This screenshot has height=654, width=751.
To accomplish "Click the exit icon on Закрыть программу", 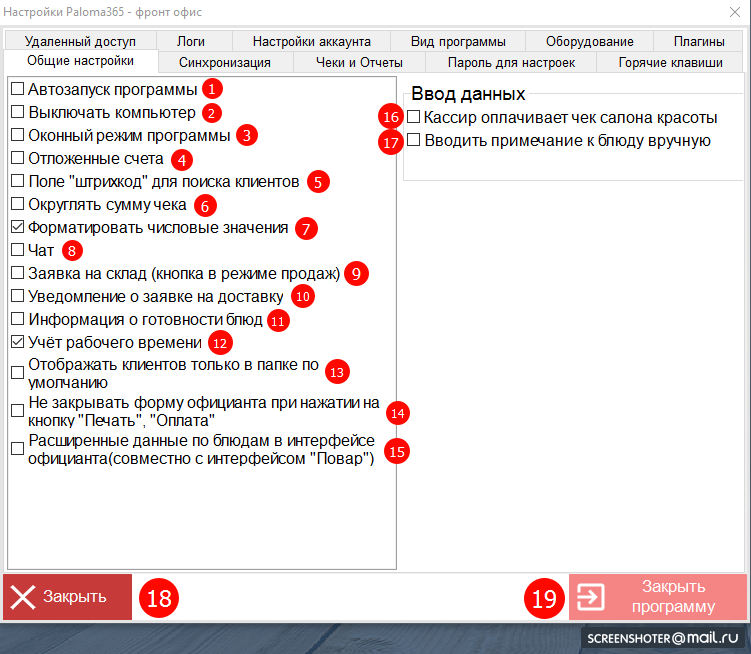I will 591,597.
